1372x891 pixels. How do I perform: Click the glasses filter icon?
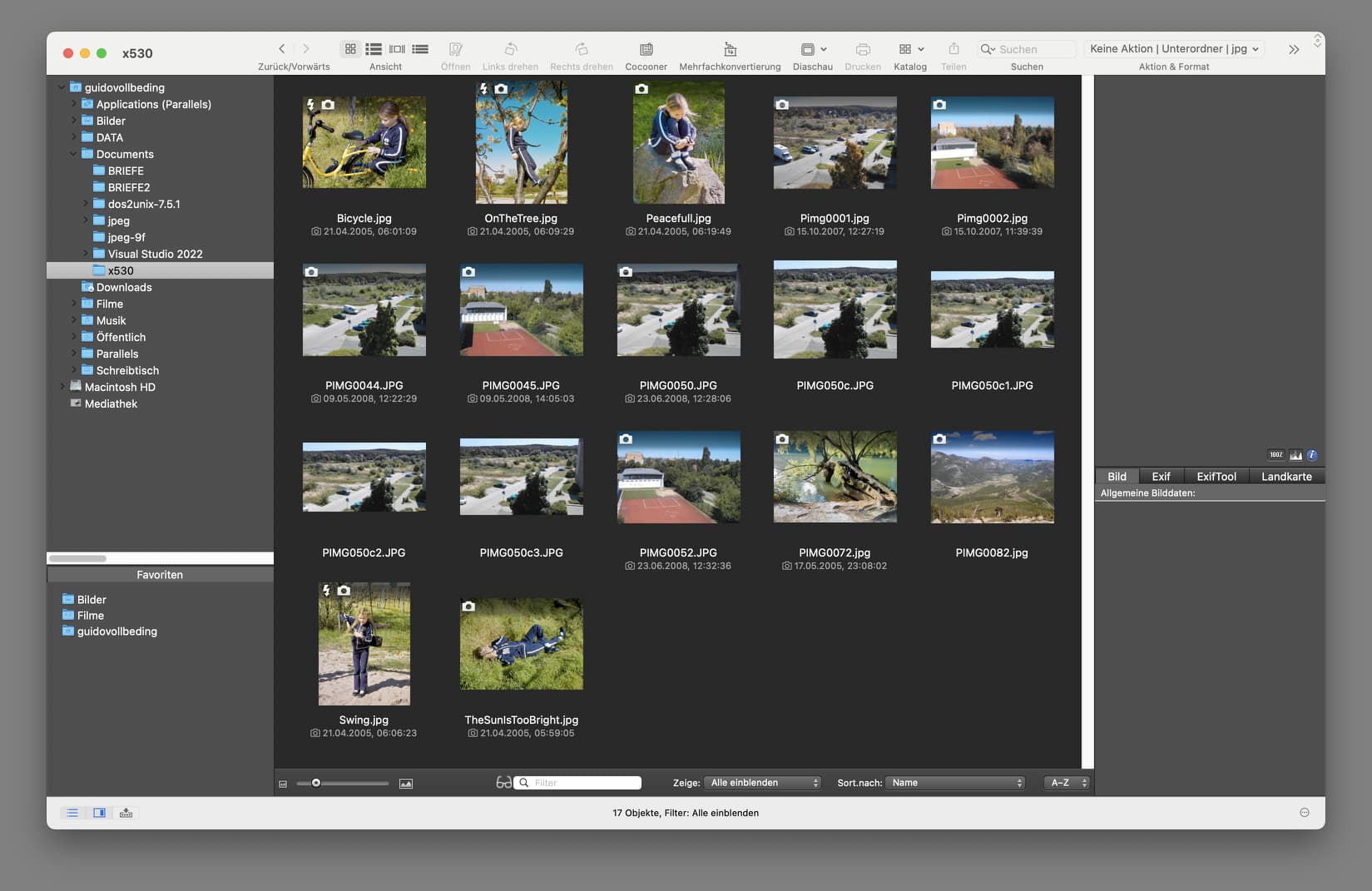pyautogui.click(x=503, y=783)
